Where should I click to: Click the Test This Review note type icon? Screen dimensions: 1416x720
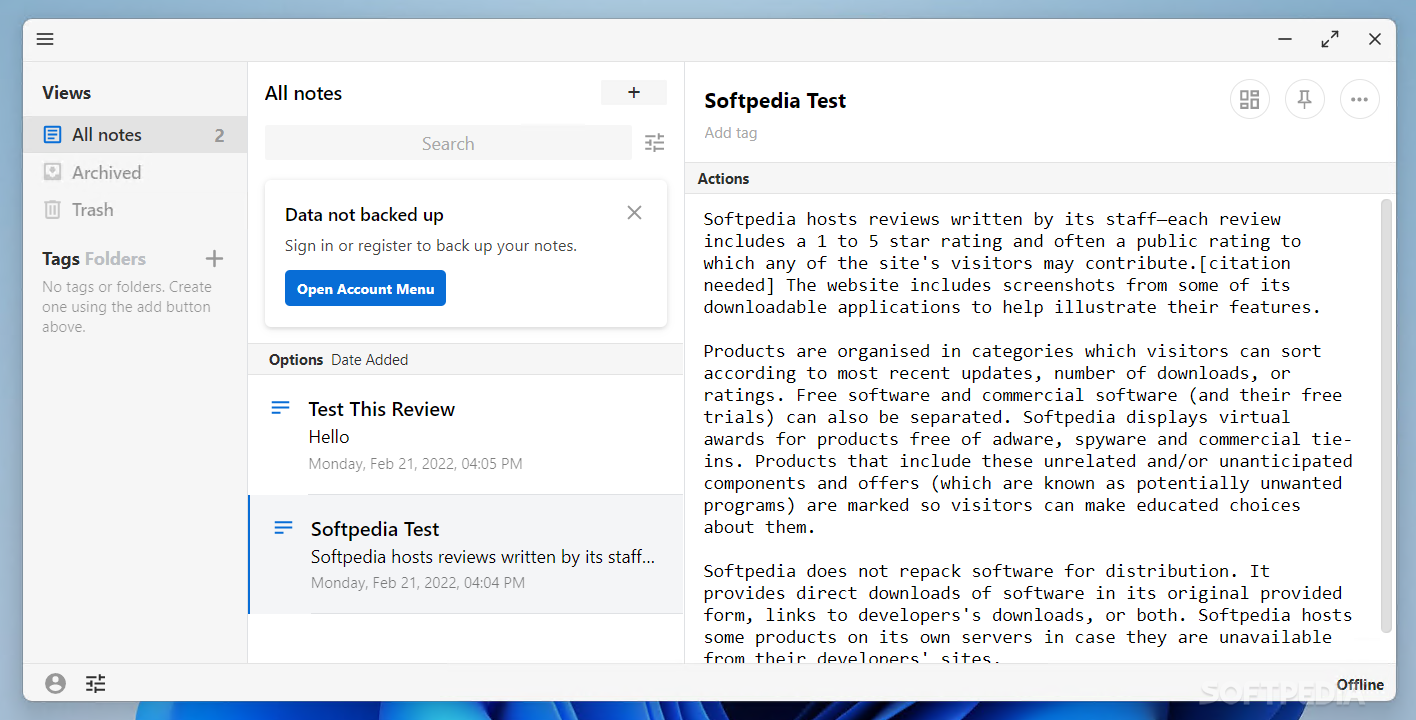(x=280, y=408)
